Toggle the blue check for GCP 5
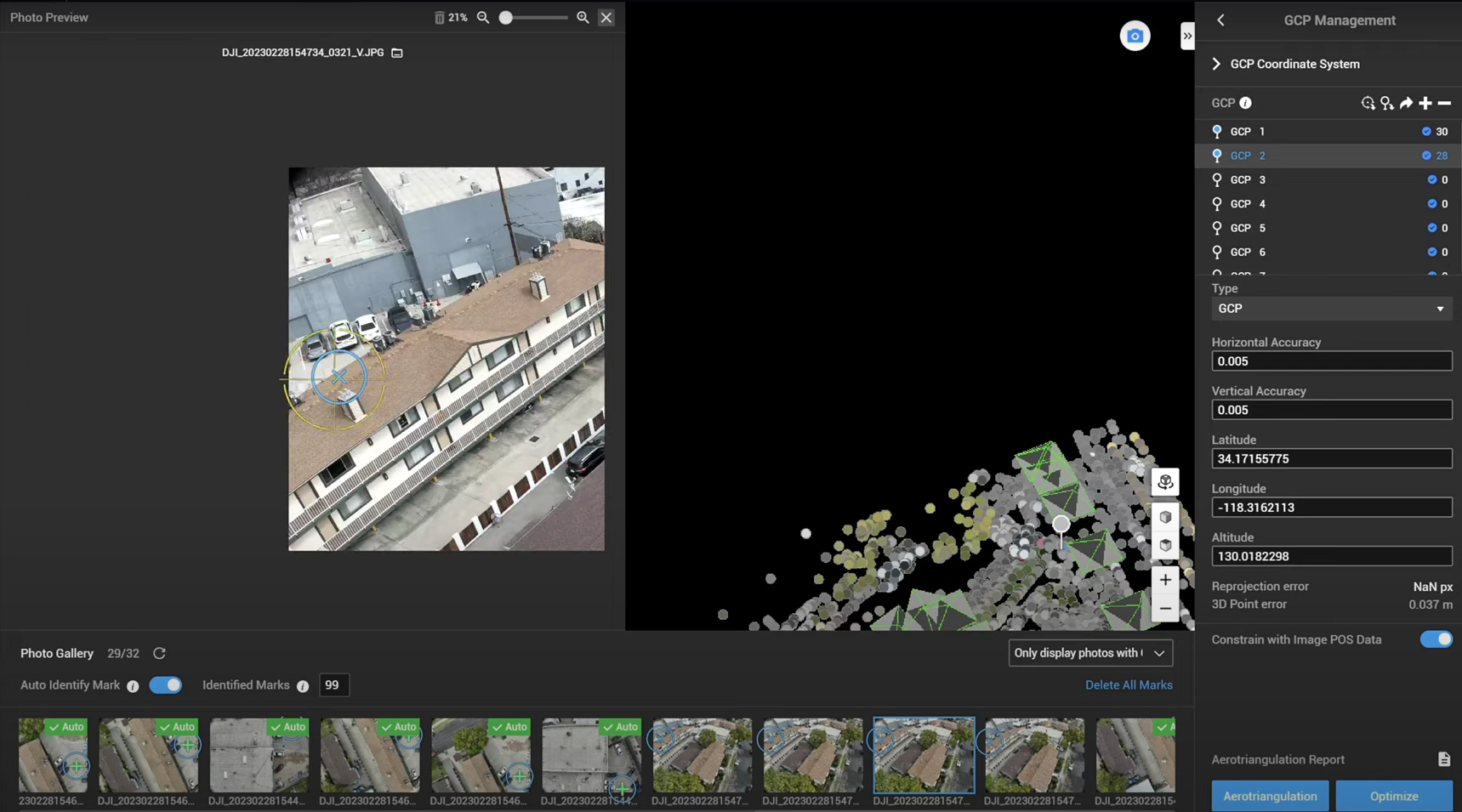This screenshot has height=812, width=1462. 1432,228
